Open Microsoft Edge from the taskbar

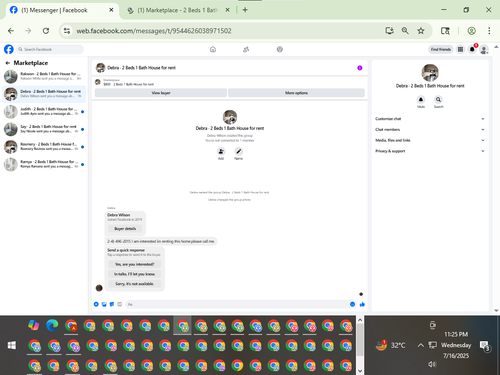coord(52,325)
